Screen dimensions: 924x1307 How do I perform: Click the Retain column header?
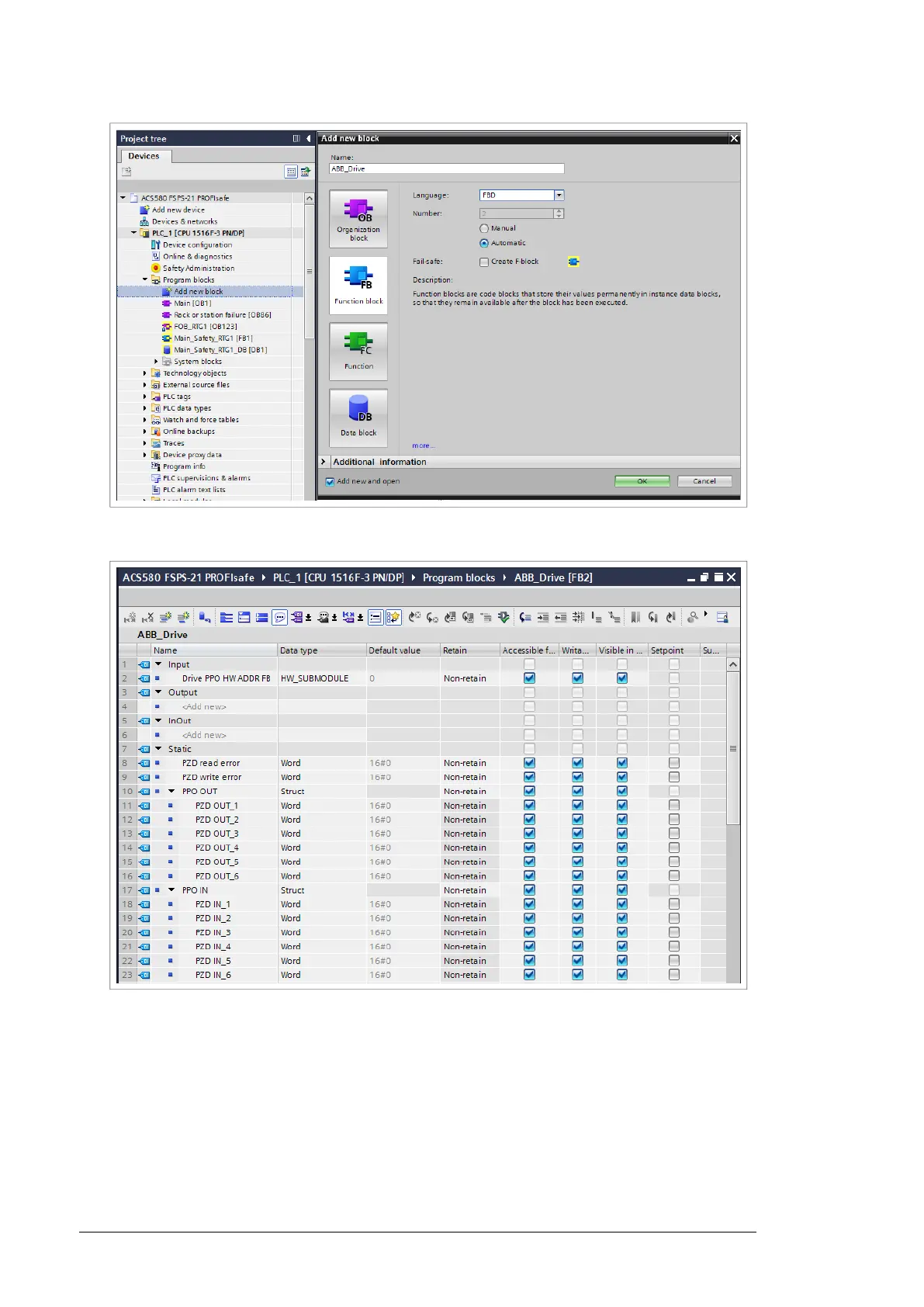click(470, 650)
